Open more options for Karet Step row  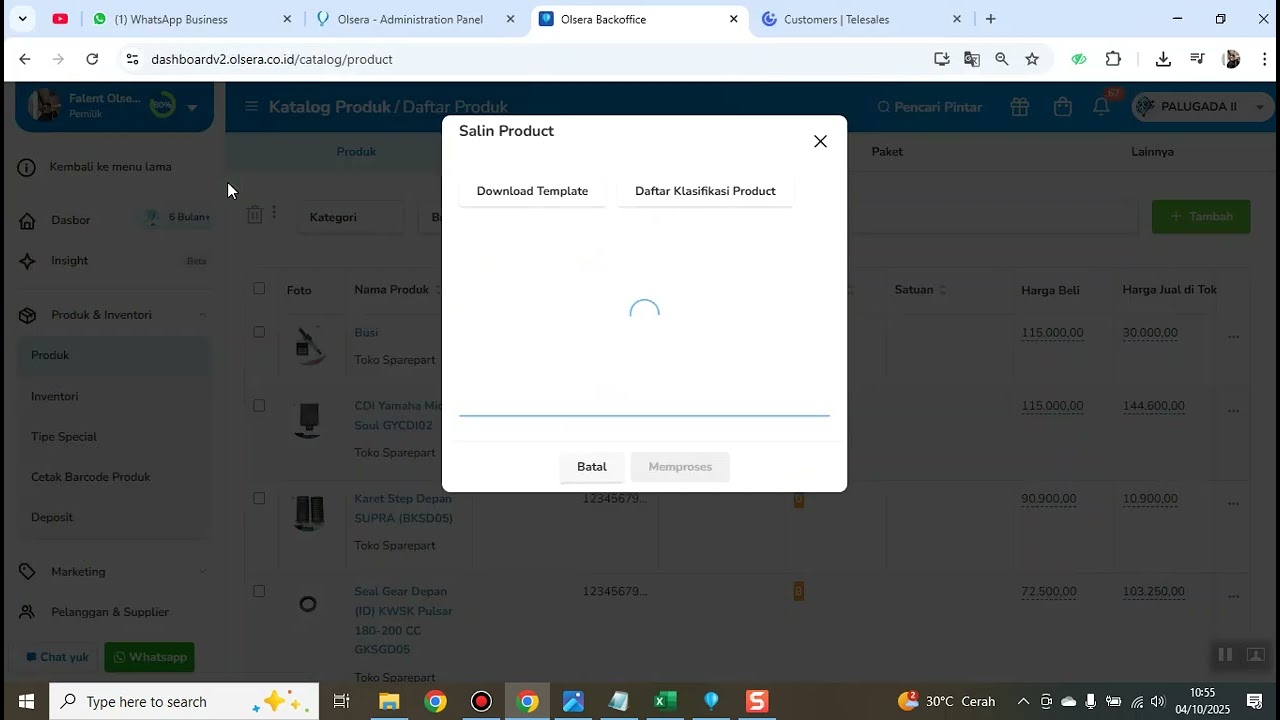point(1233,503)
